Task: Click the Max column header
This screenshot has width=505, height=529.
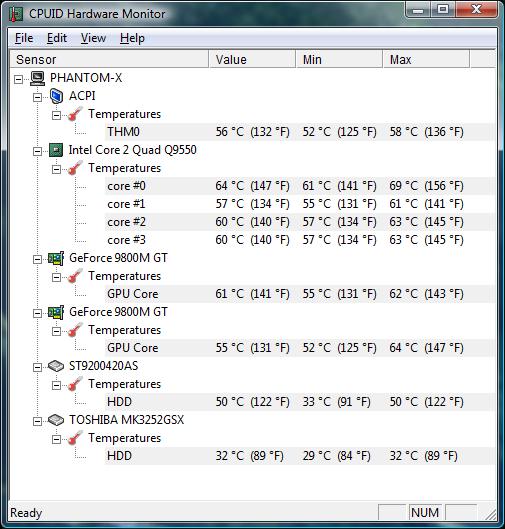Action: point(426,59)
